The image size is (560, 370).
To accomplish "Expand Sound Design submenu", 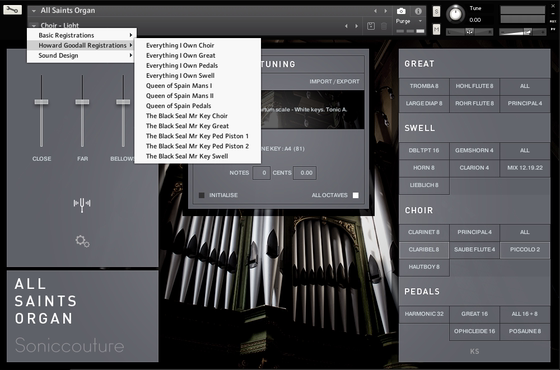I will [82, 55].
